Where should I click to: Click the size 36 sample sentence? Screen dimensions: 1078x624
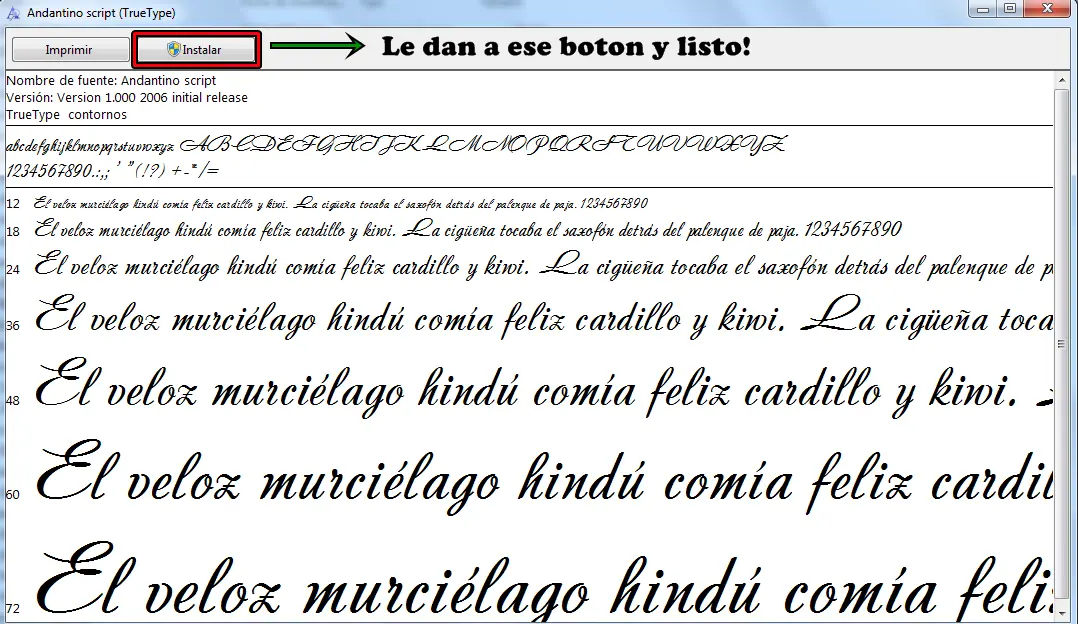(543, 318)
